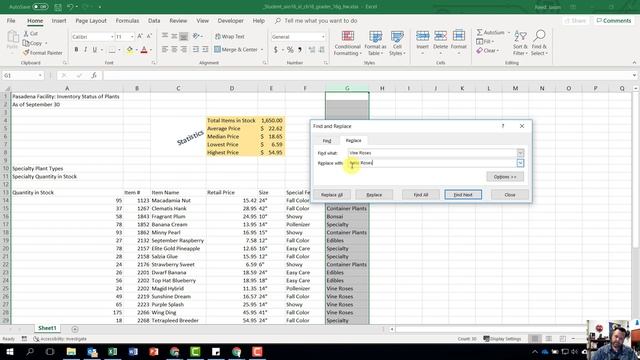Click Wrap Text
The image size is (640, 360).
230,36
